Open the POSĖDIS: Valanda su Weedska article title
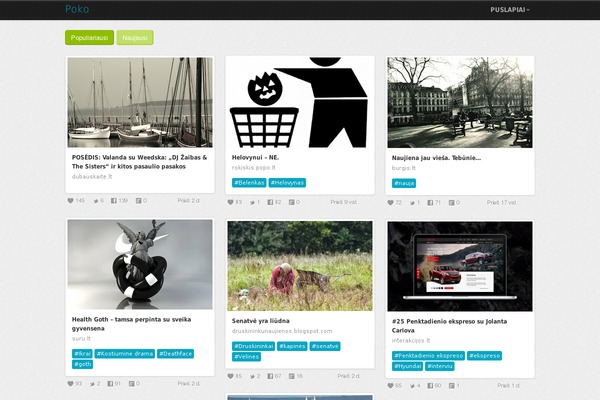The width and height of the screenshot is (600, 400). 139,162
